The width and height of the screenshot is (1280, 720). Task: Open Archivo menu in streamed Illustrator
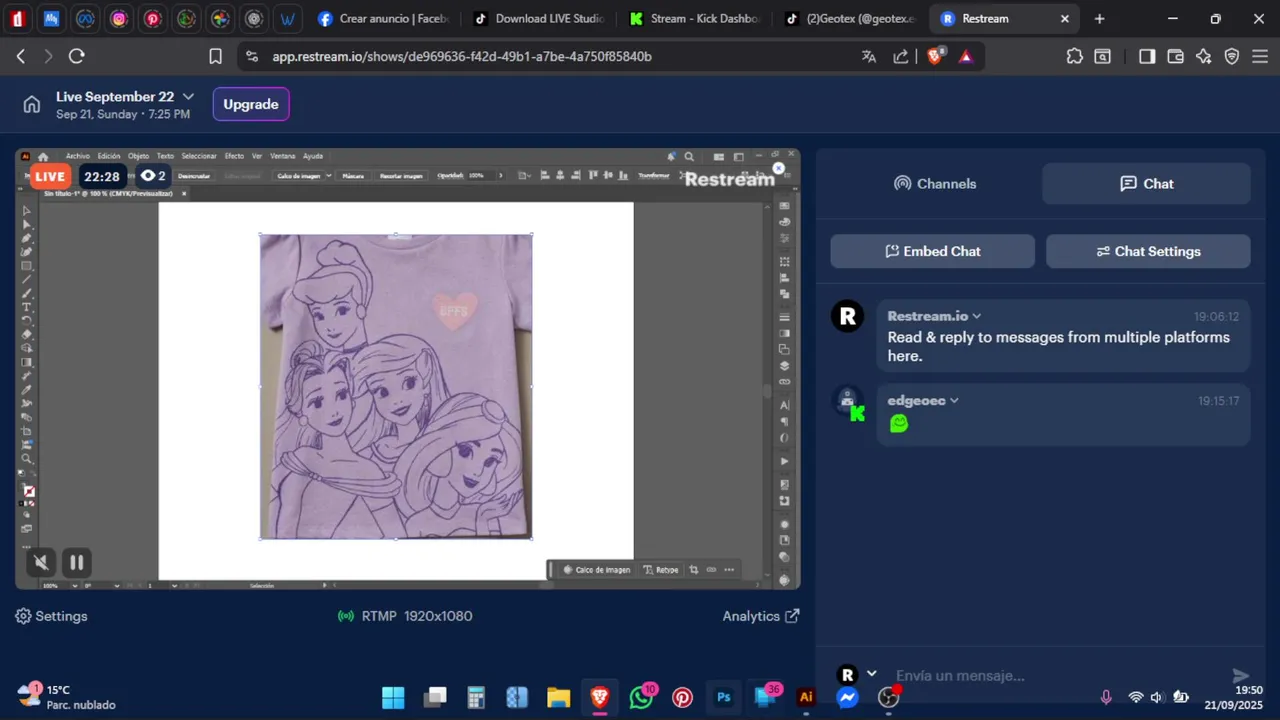[x=78, y=156]
